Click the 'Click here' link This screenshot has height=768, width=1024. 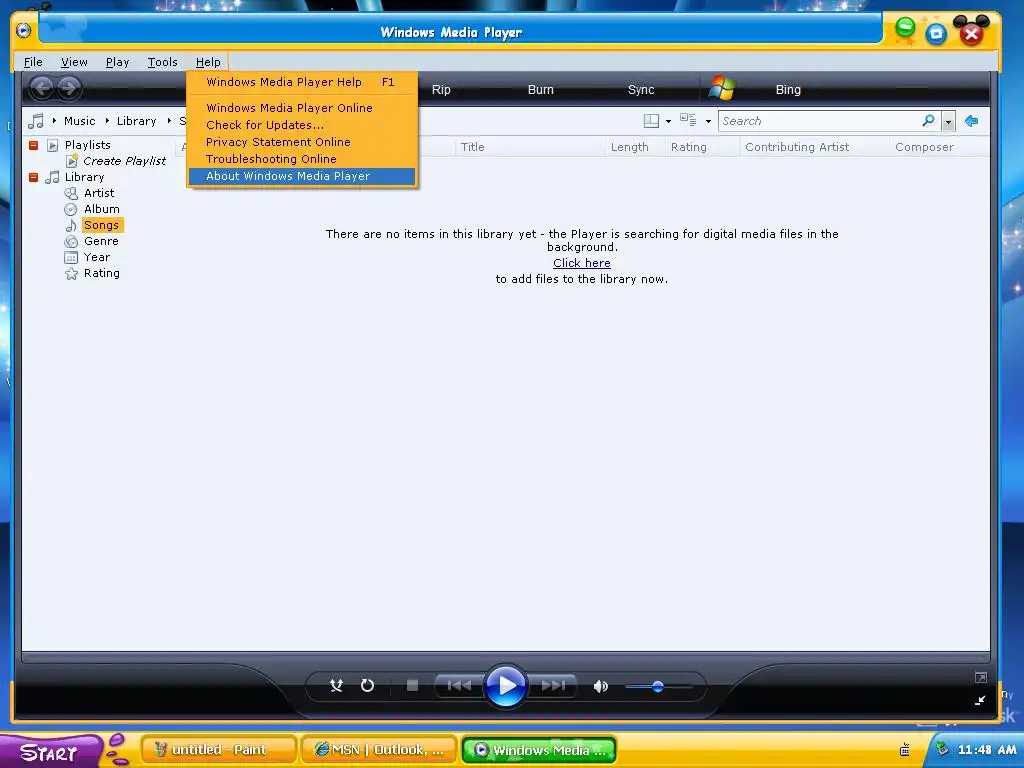[581, 263]
